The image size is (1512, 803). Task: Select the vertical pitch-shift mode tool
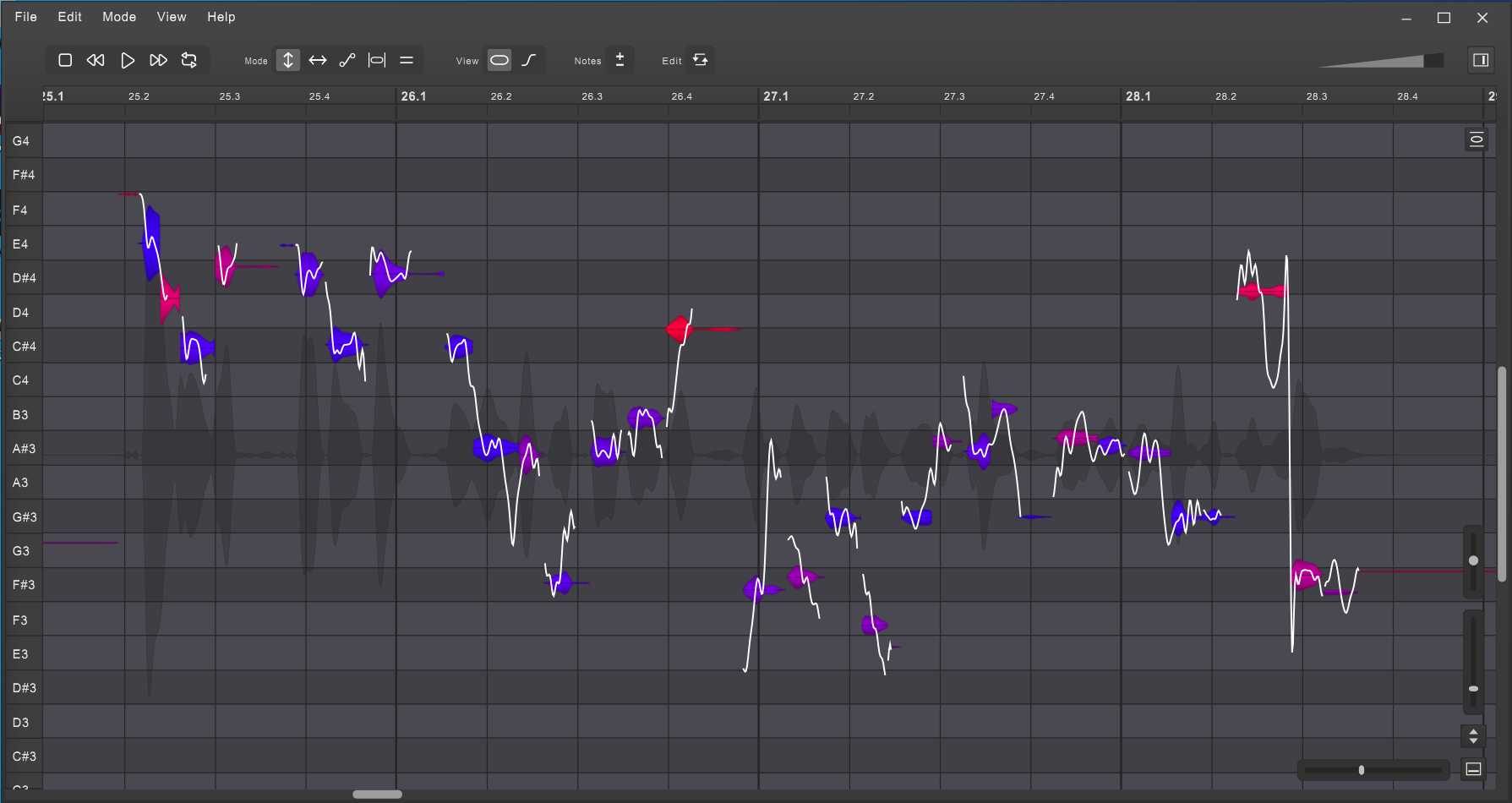[x=287, y=60]
